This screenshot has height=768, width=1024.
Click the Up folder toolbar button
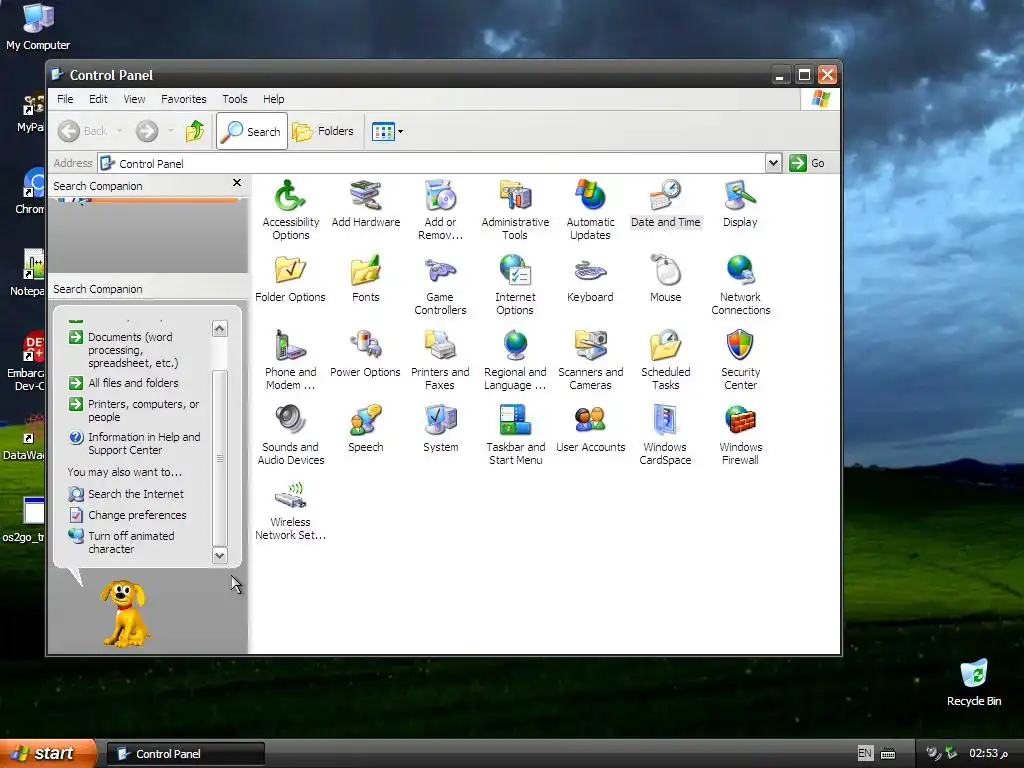coord(194,131)
